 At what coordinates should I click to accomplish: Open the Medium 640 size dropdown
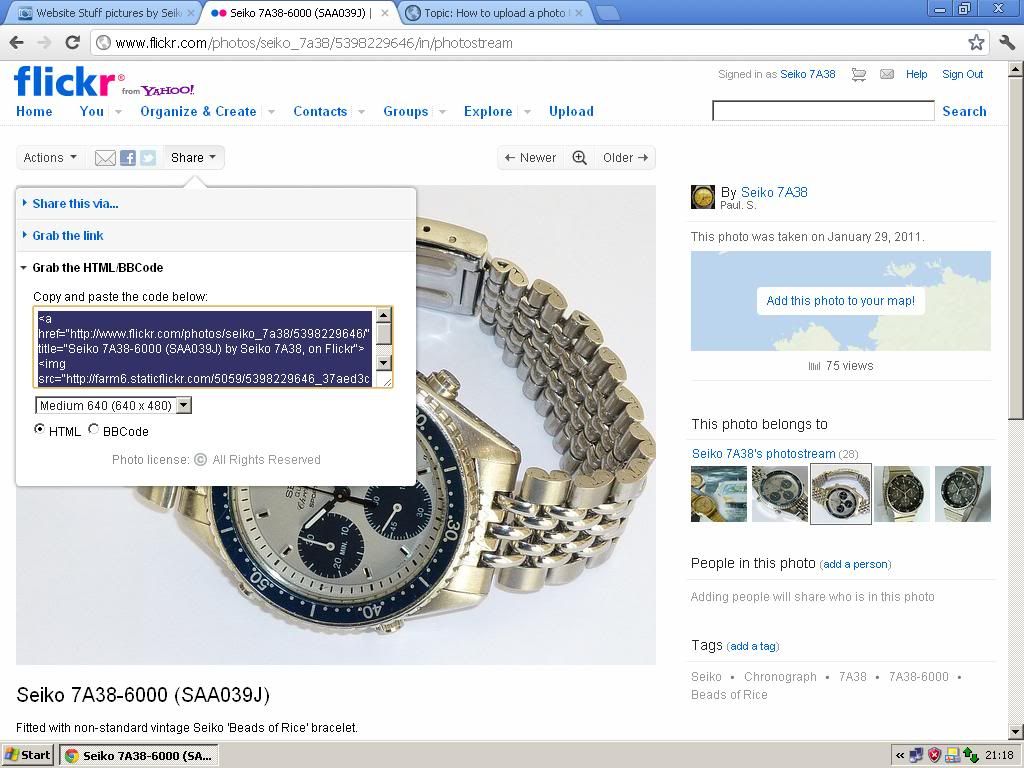pos(113,405)
